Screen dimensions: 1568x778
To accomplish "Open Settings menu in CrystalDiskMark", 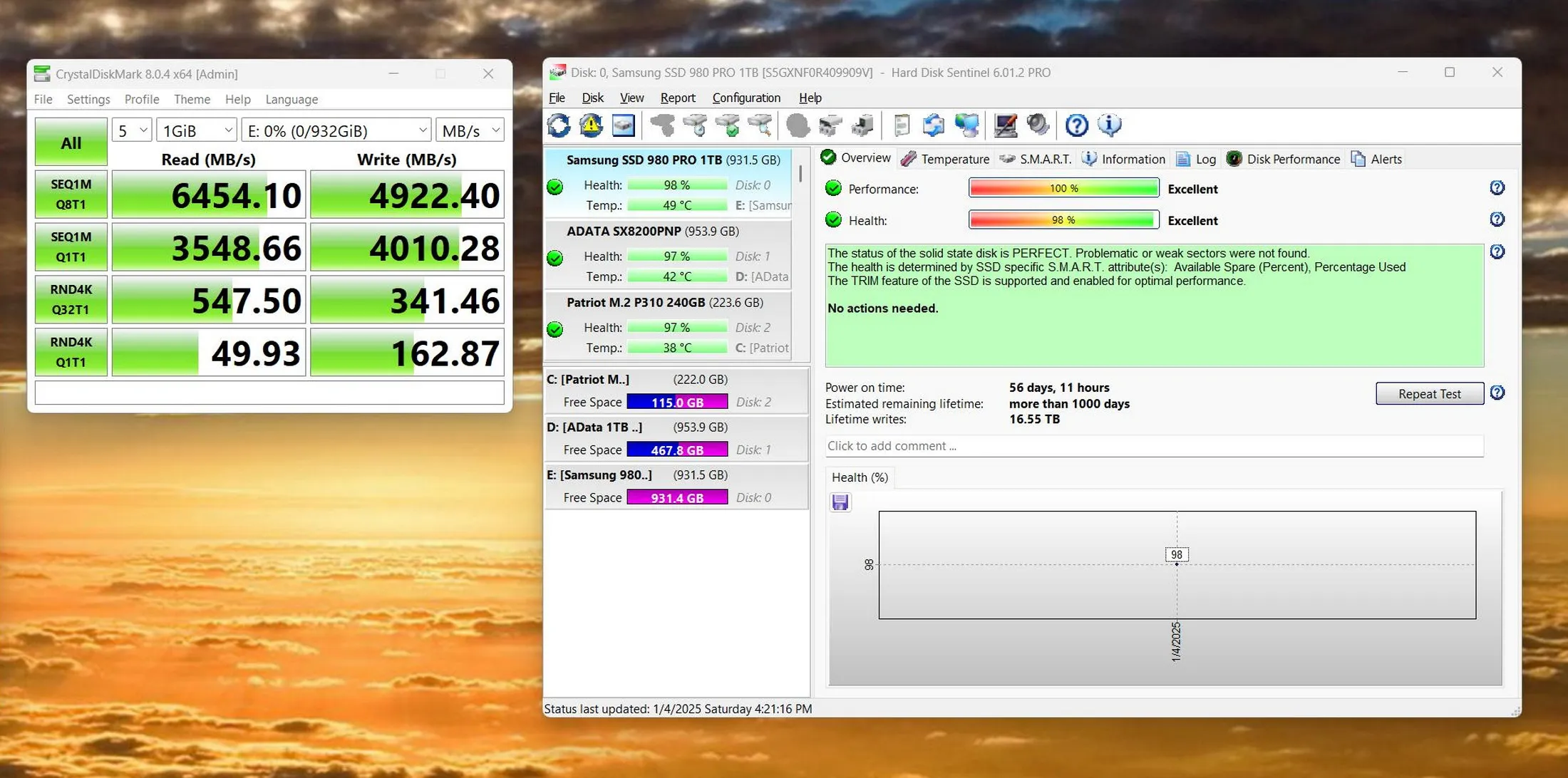I will 88,99.
